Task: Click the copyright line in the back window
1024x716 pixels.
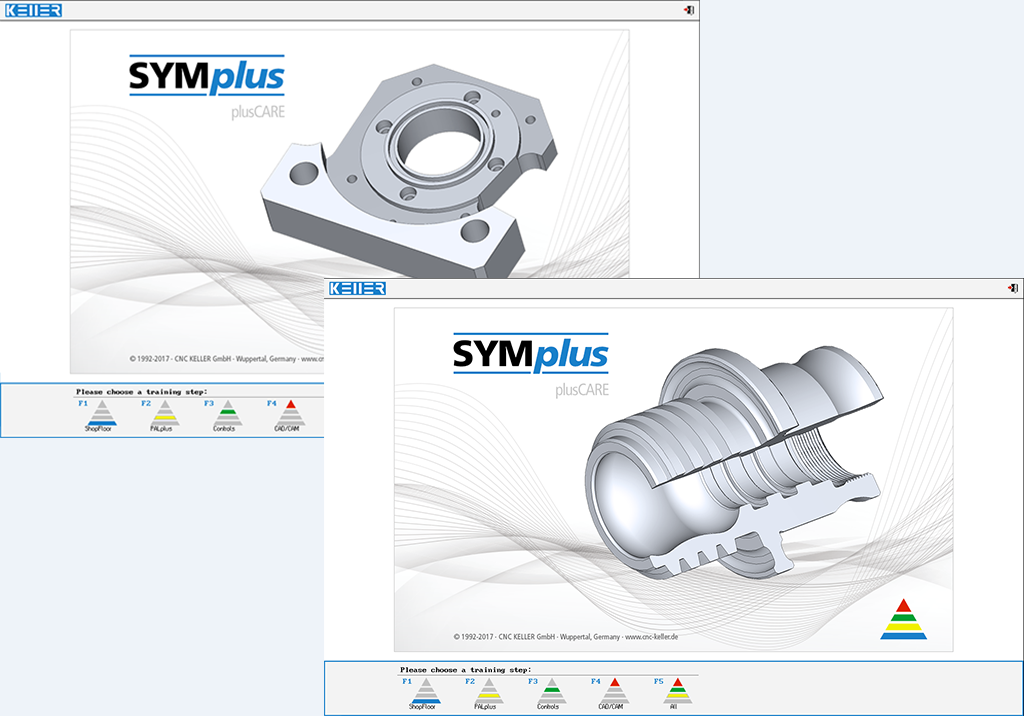Action: [x=226, y=359]
